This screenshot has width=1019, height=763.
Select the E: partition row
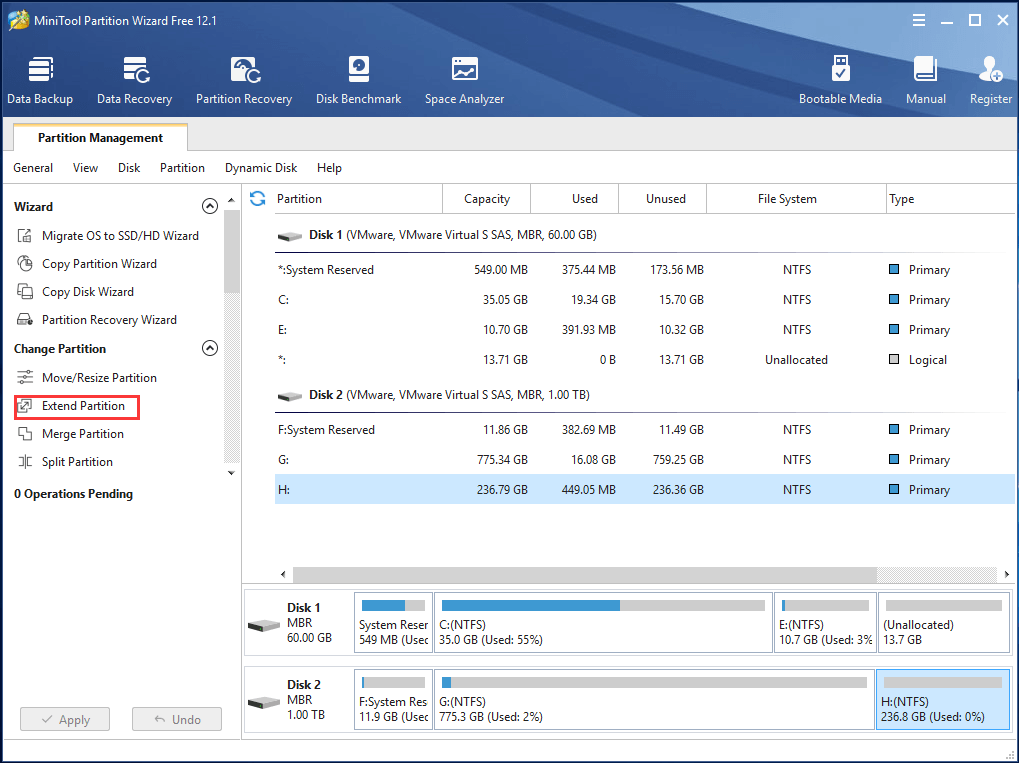[x=644, y=329]
